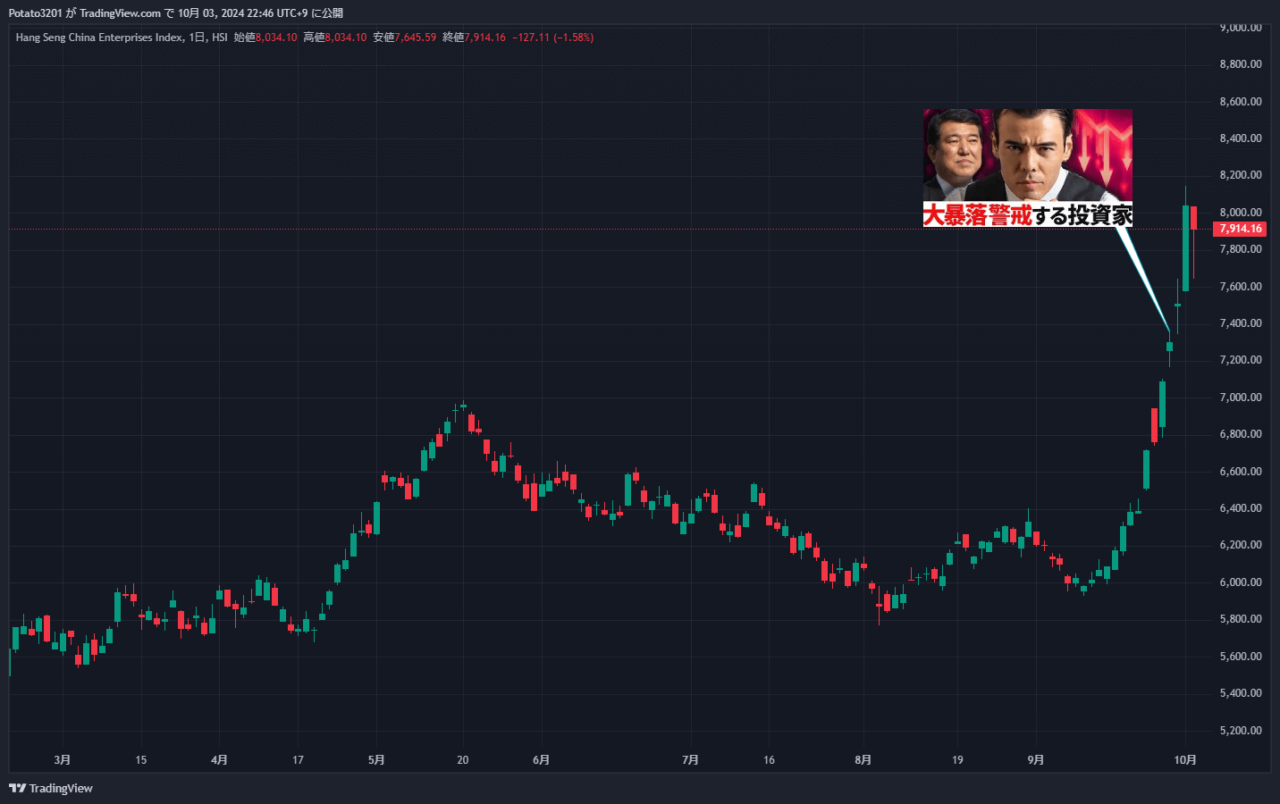The width and height of the screenshot is (1280, 804).
Task: Click the −127.11 (−1.58%) change value
Action: (552, 37)
